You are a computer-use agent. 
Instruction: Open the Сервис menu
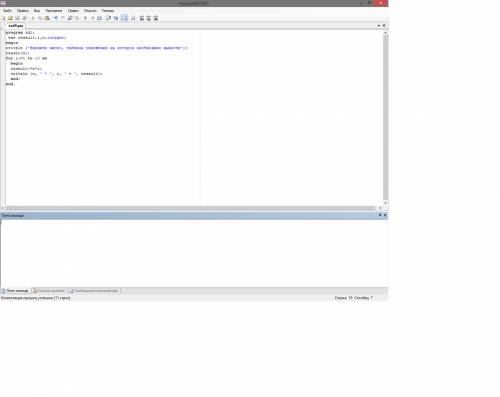(x=73, y=11)
